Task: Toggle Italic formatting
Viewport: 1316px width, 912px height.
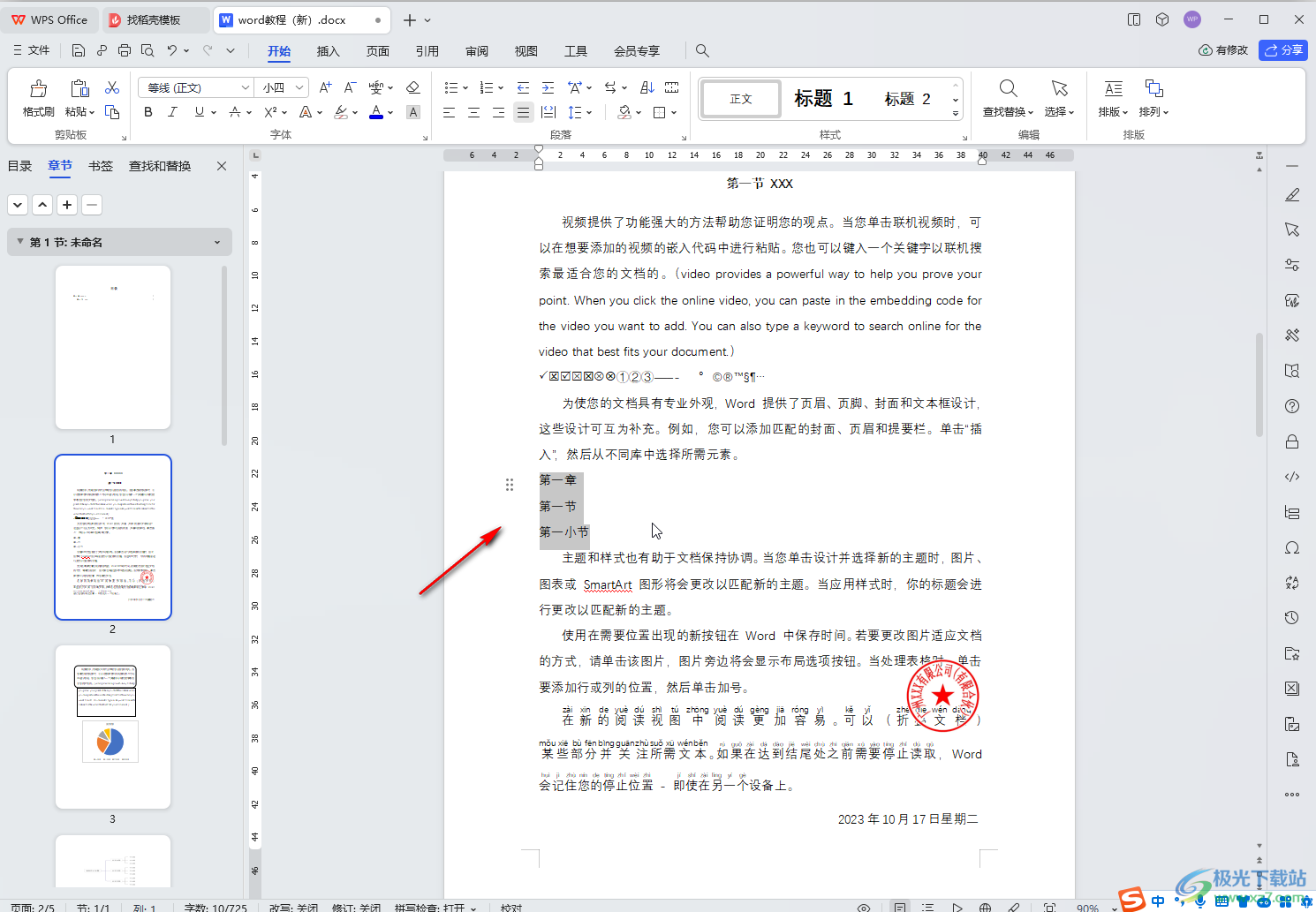Action: click(172, 112)
